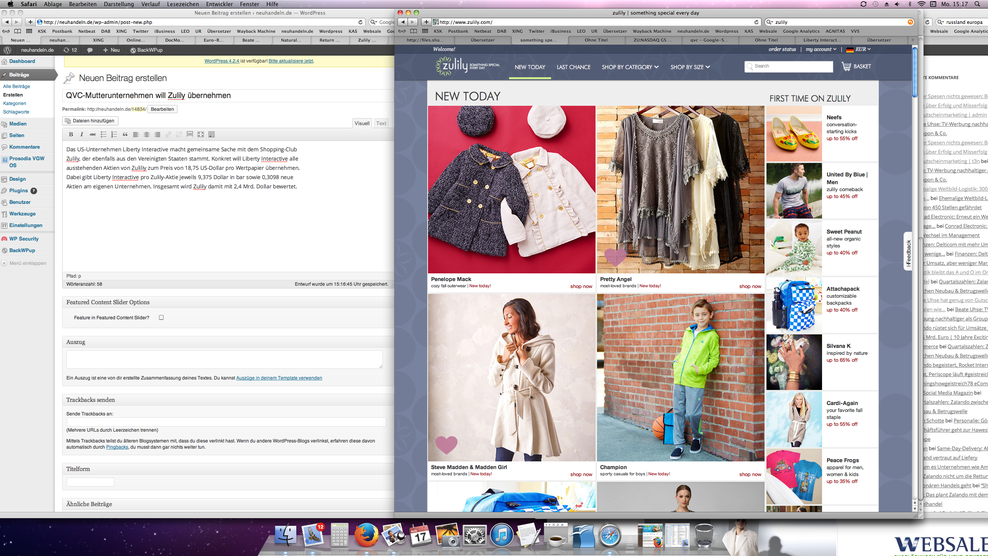Open the EUR currency dropdown on Zulily
Viewport: 988px width, 556px height.
tap(858, 49)
